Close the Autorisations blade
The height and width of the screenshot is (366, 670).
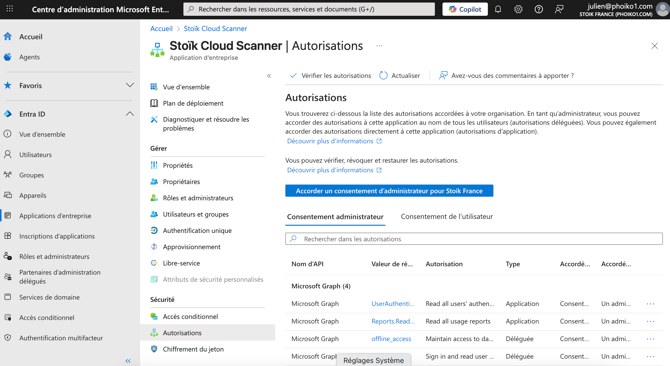click(654, 46)
